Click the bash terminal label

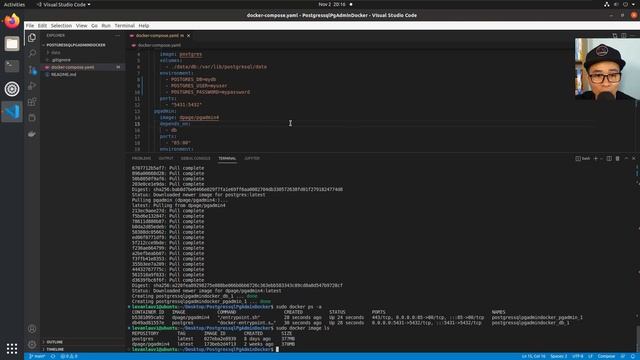point(583,158)
